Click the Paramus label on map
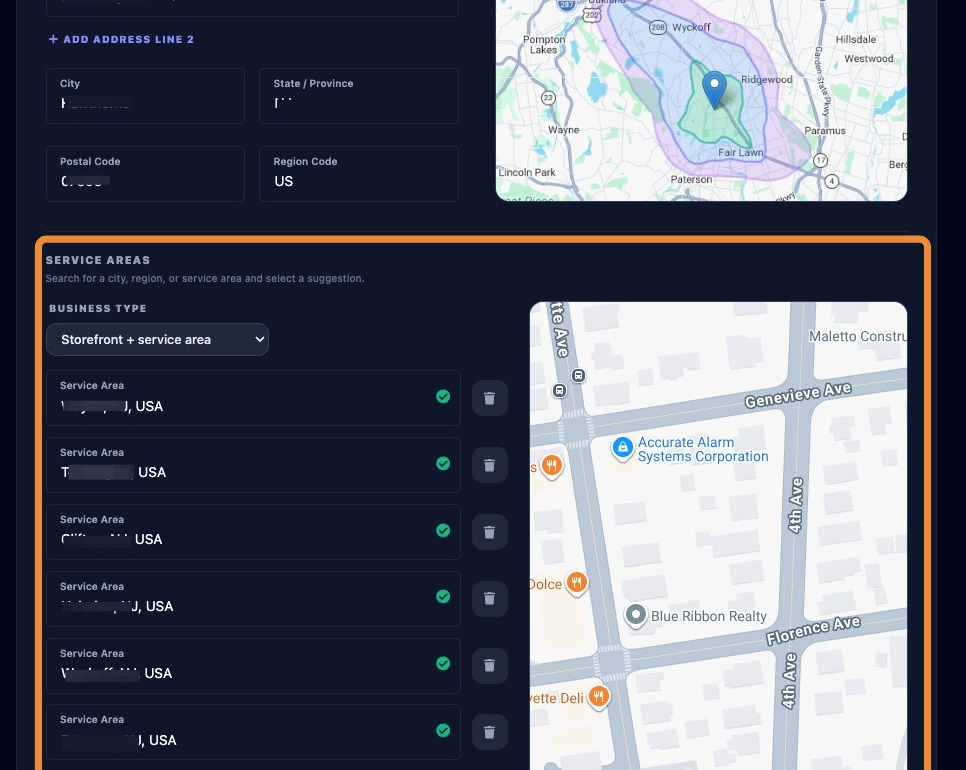 (x=825, y=131)
